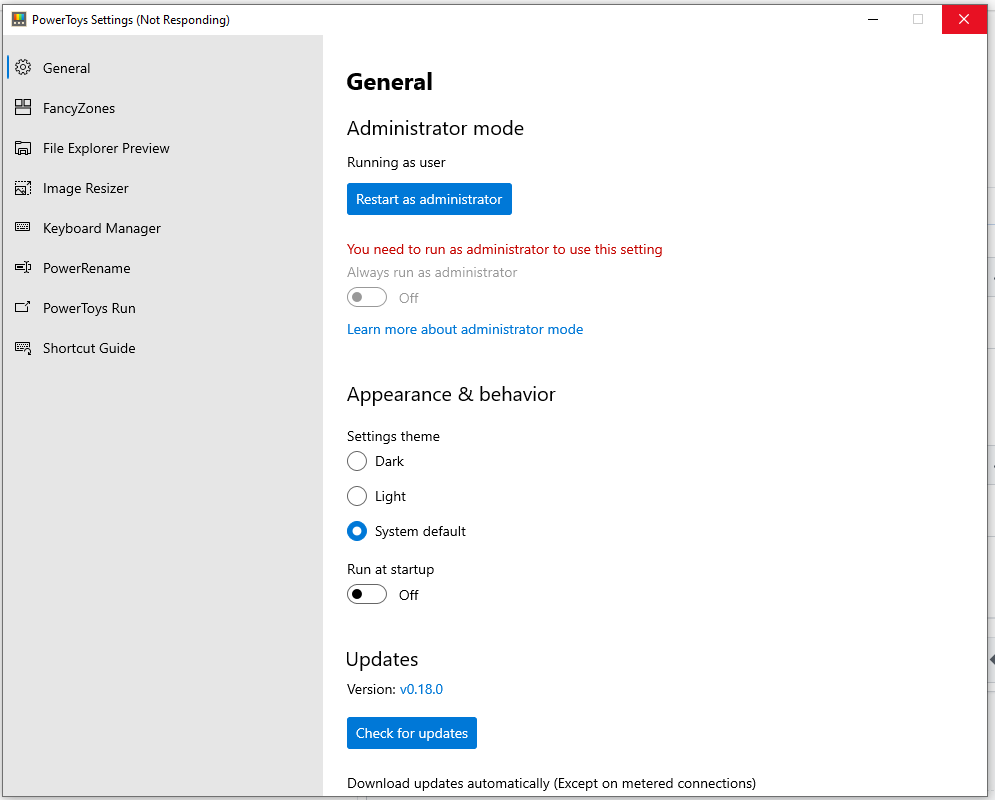
Task: Switch to the FancyZones section
Action: (162, 108)
